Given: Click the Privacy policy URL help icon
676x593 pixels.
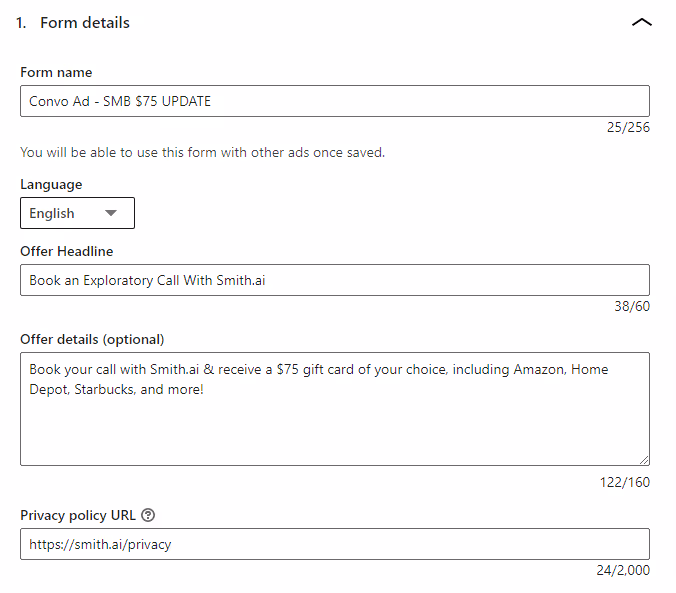Looking at the screenshot, I should tap(148, 515).
